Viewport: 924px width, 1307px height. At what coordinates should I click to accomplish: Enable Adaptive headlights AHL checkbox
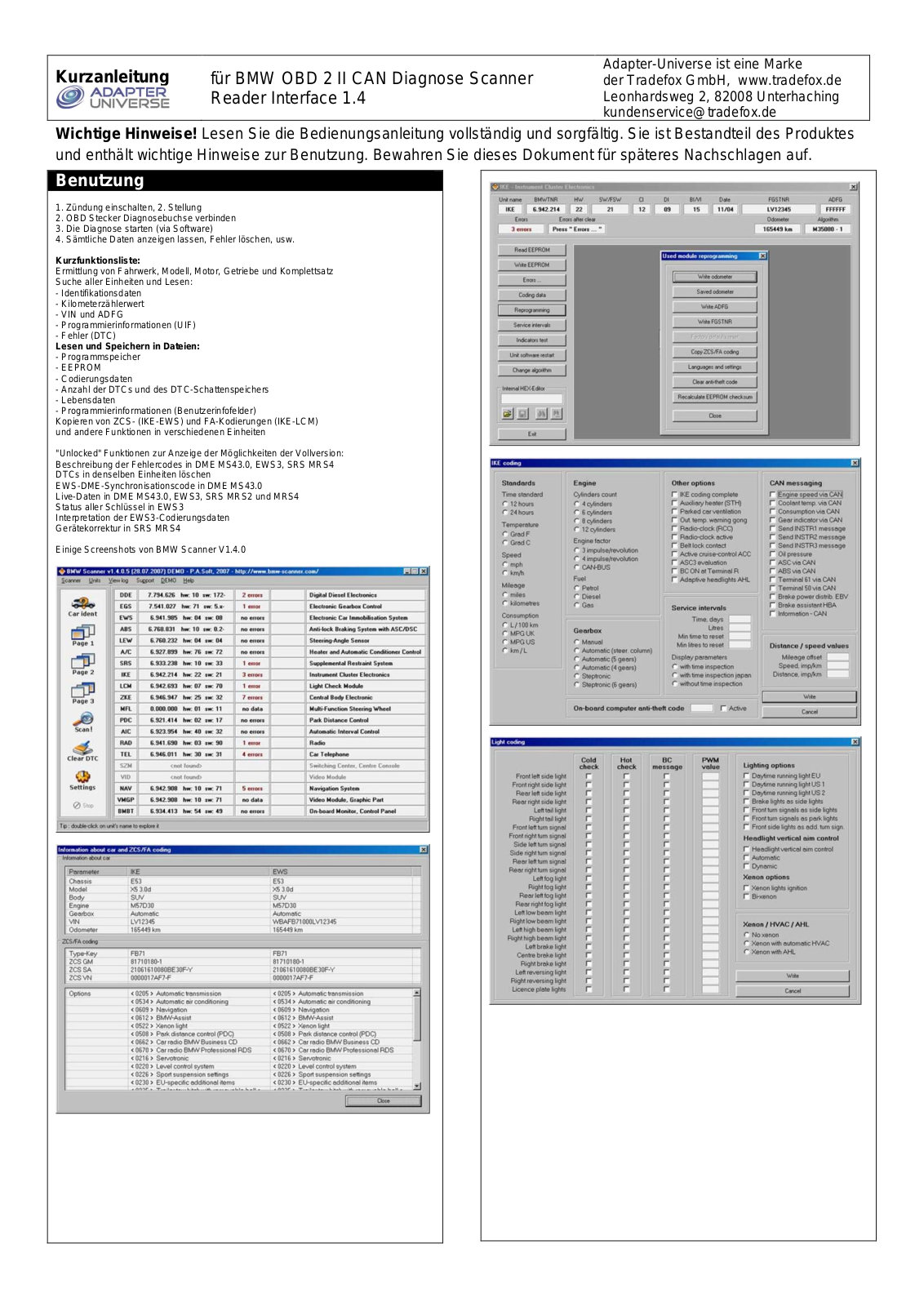click(711, 580)
